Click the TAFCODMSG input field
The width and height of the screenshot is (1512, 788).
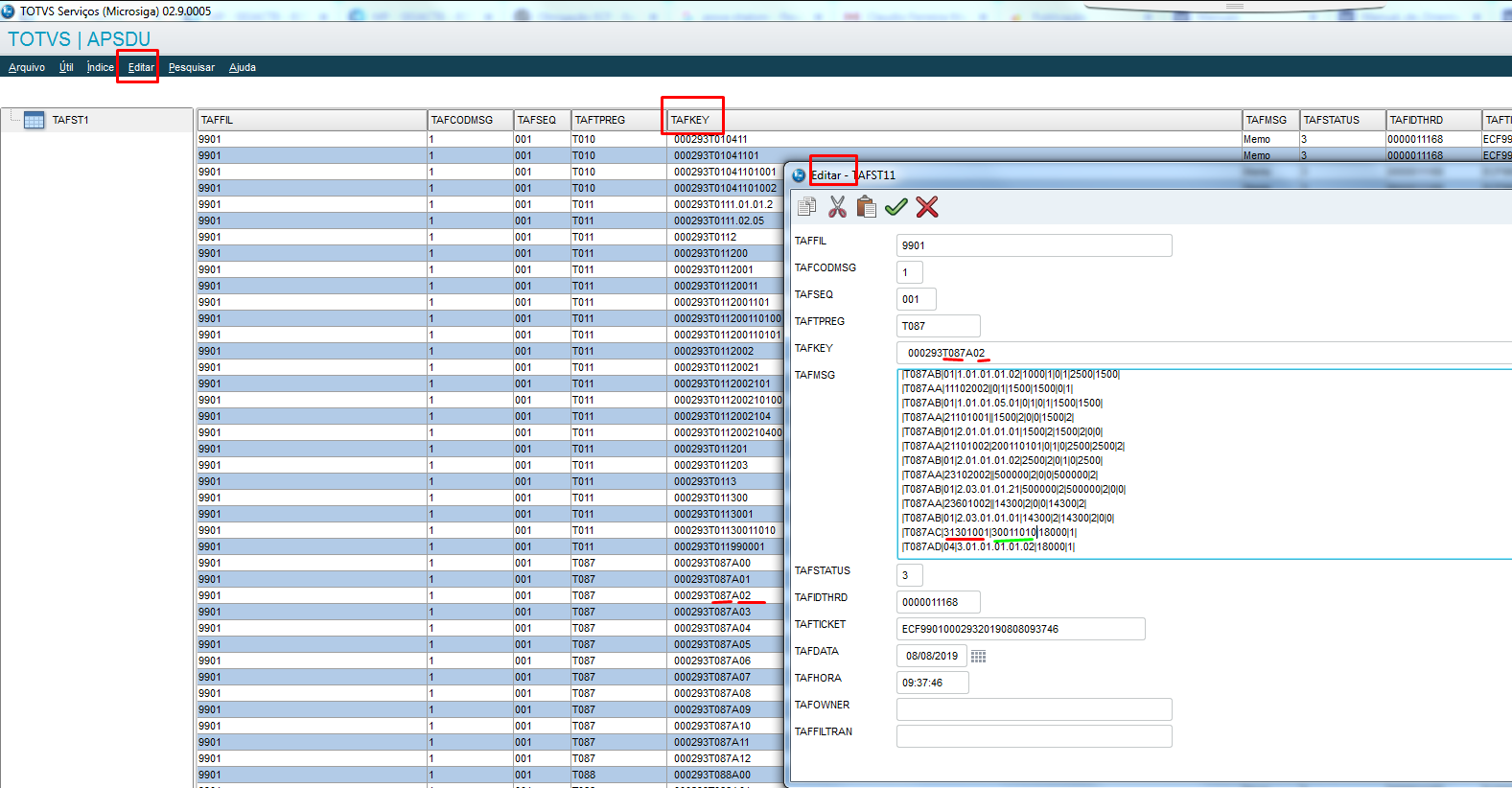click(909, 272)
